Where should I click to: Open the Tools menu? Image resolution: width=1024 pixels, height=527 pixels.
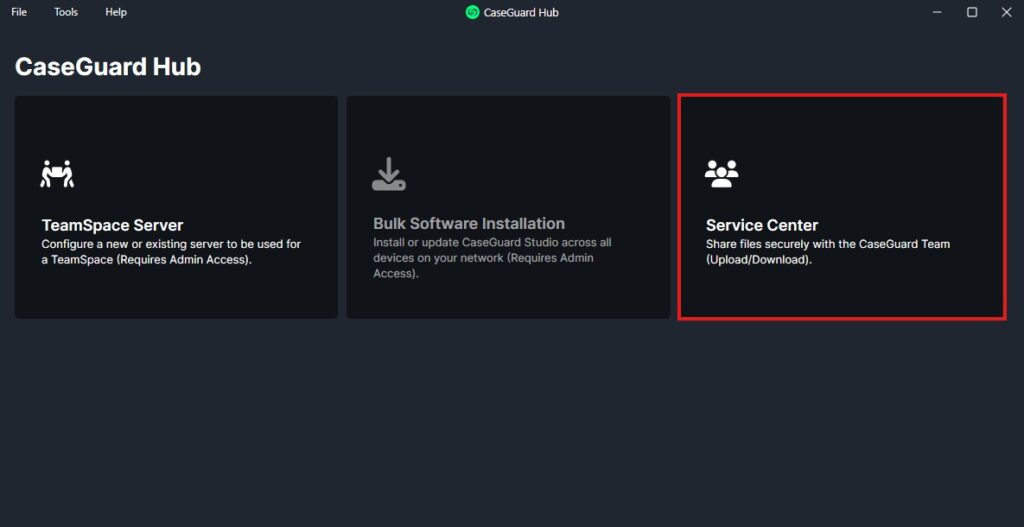[66, 12]
